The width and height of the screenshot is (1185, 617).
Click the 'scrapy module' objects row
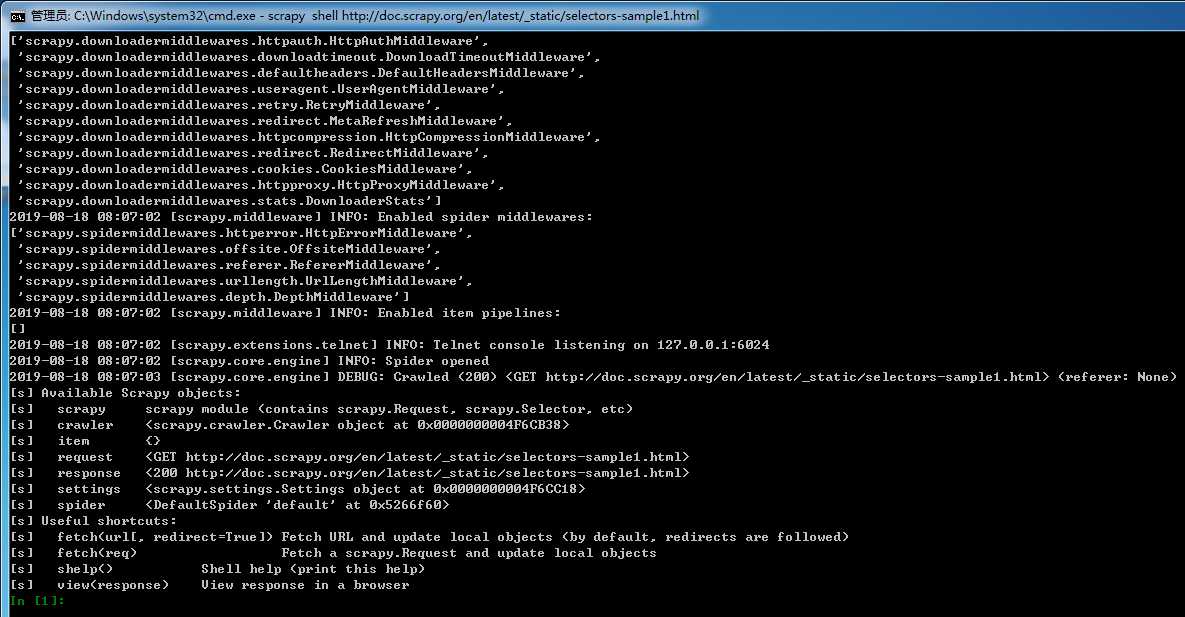(x=322, y=409)
